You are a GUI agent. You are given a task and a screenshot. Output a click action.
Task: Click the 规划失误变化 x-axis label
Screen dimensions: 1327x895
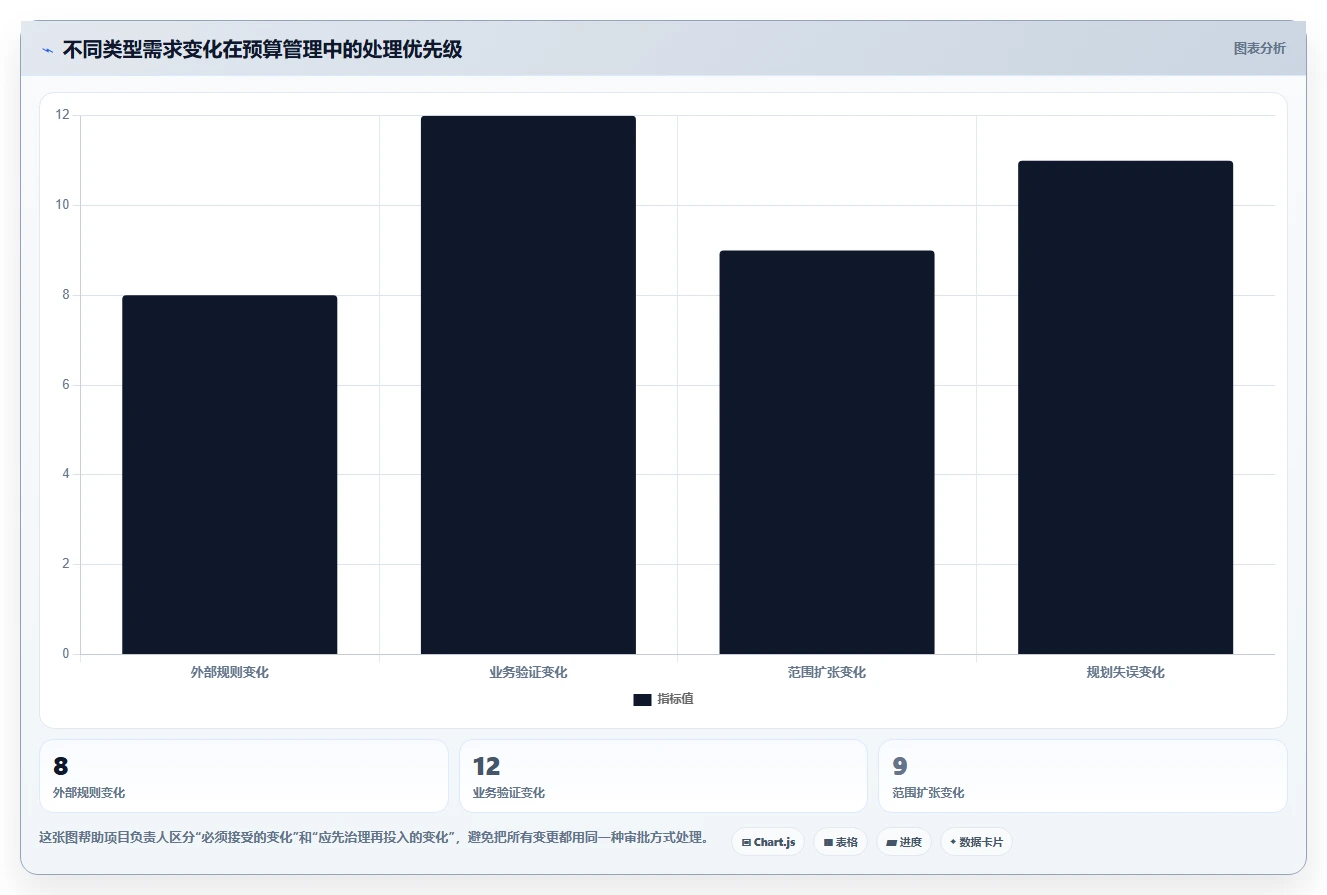(x=1126, y=672)
